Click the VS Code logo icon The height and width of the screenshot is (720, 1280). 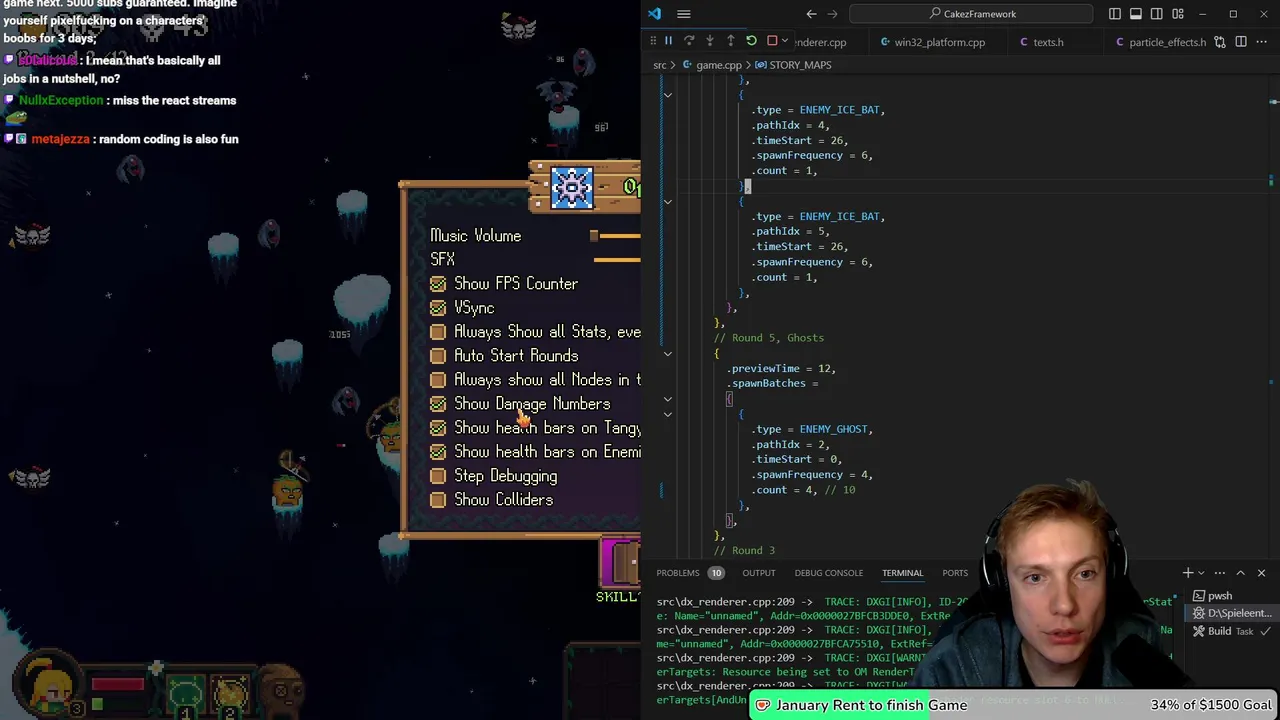click(x=654, y=14)
